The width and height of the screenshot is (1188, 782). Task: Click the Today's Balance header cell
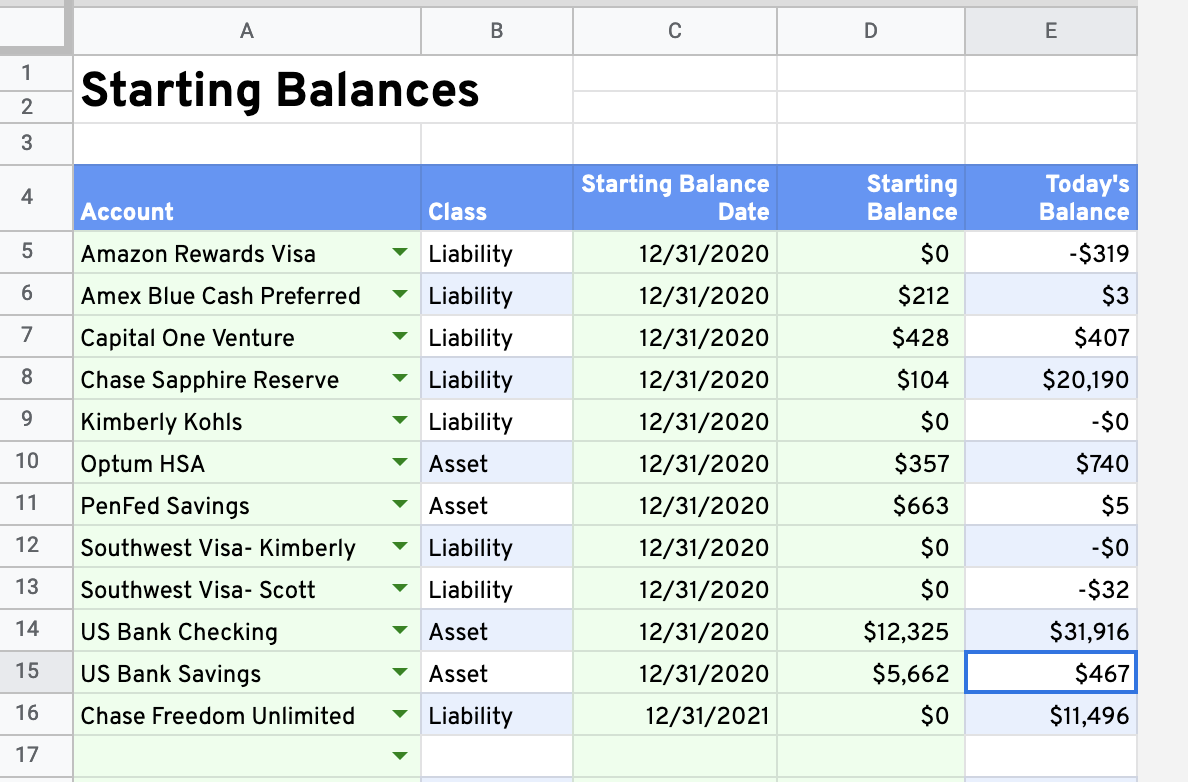pyautogui.click(x=1051, y=198)
